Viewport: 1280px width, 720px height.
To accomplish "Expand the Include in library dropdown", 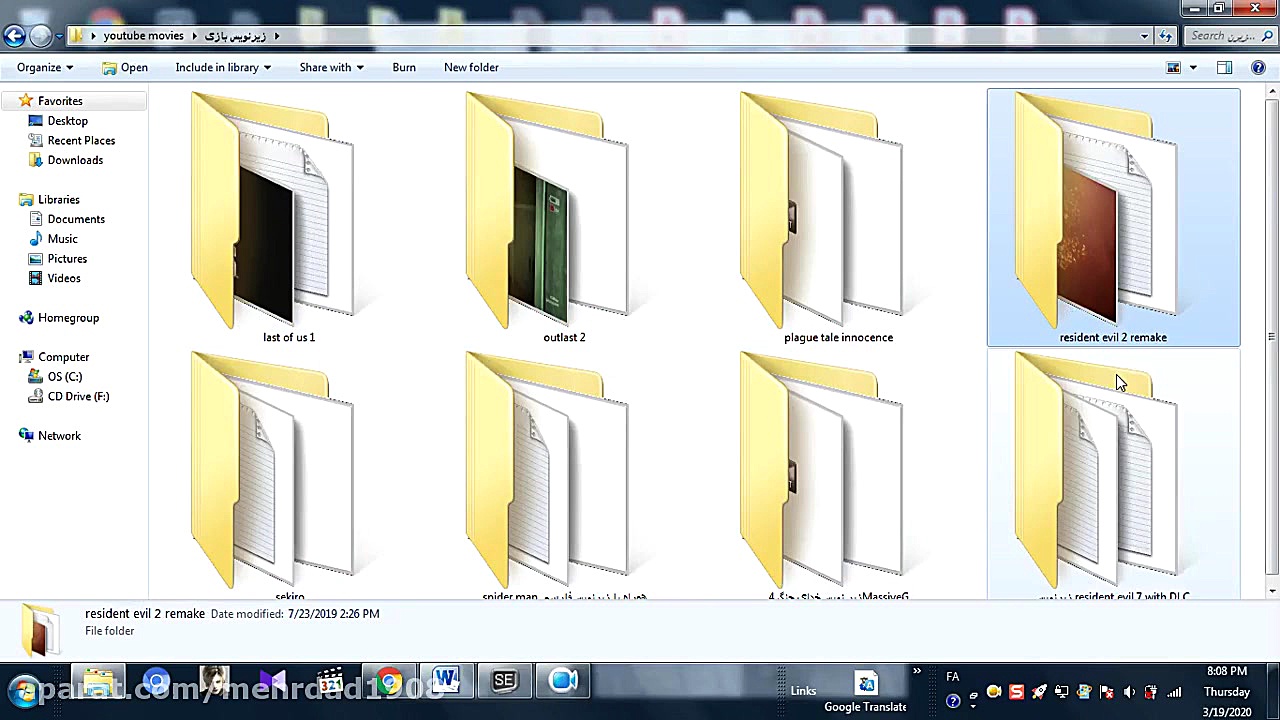I will tap(223, 67).
